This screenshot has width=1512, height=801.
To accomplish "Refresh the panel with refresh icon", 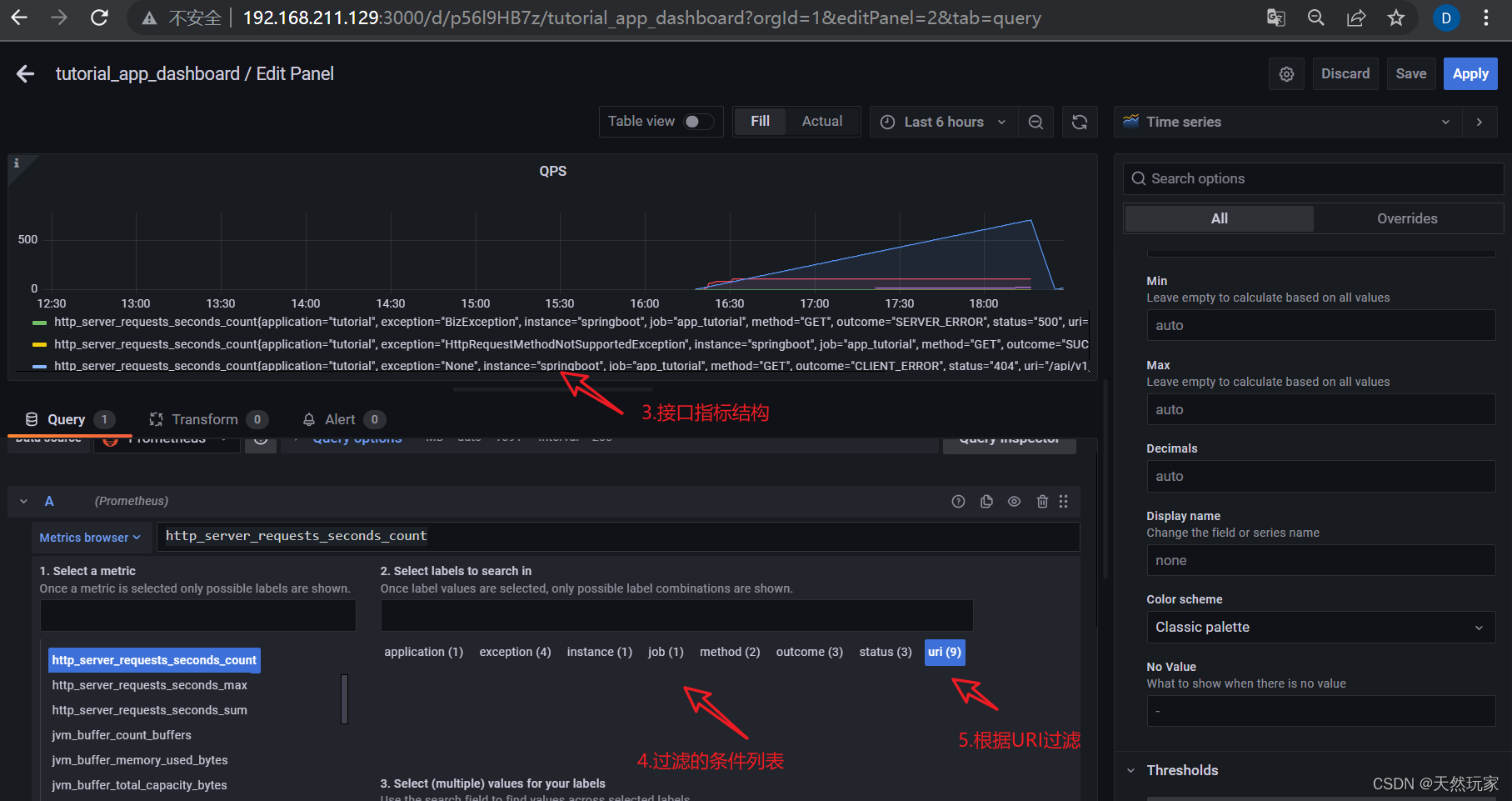I will 1080,122.
